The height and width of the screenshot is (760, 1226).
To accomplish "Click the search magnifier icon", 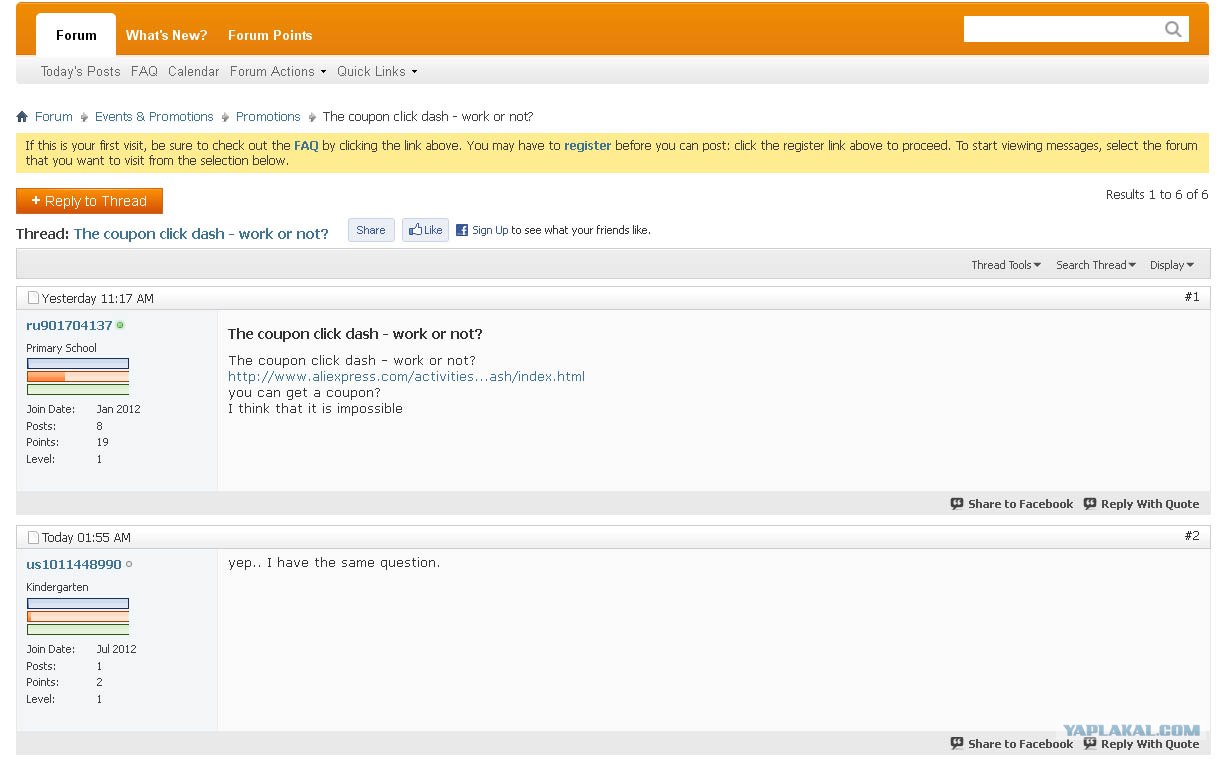I will 1173,29.
